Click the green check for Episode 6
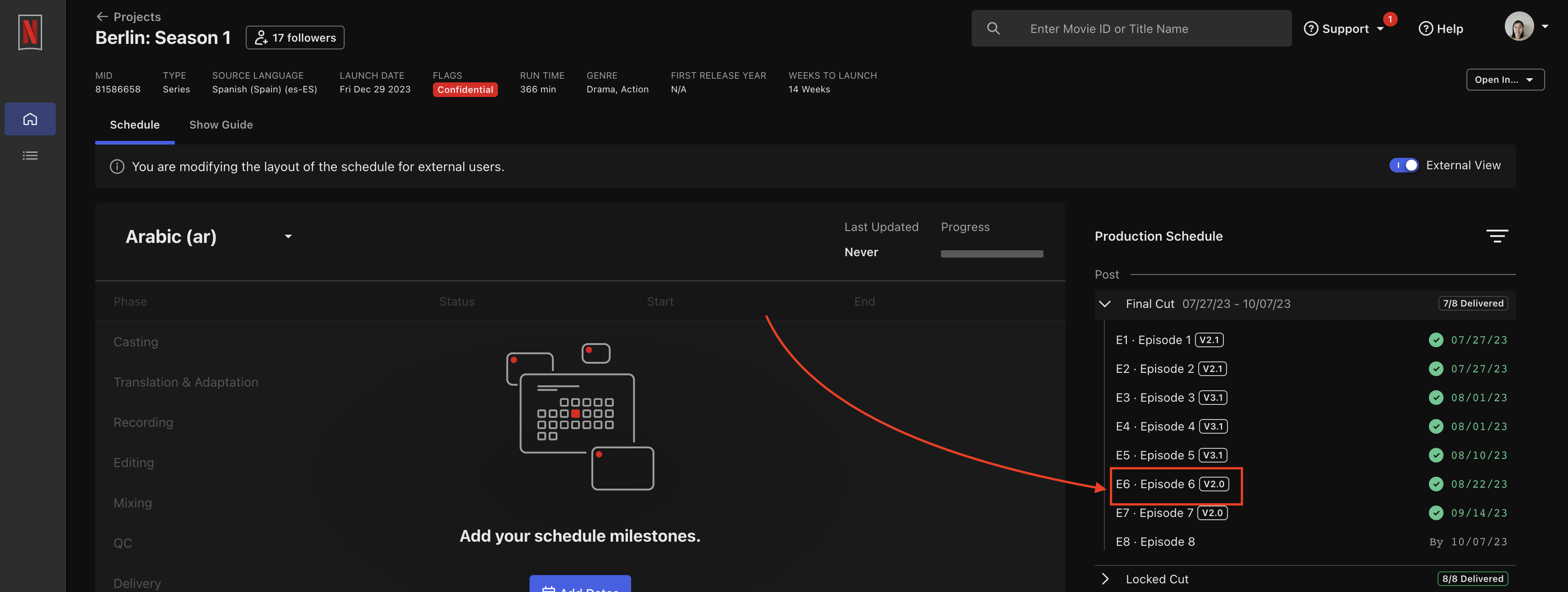This screenshot has width=1568, height=592. (x=1435, y=484)
